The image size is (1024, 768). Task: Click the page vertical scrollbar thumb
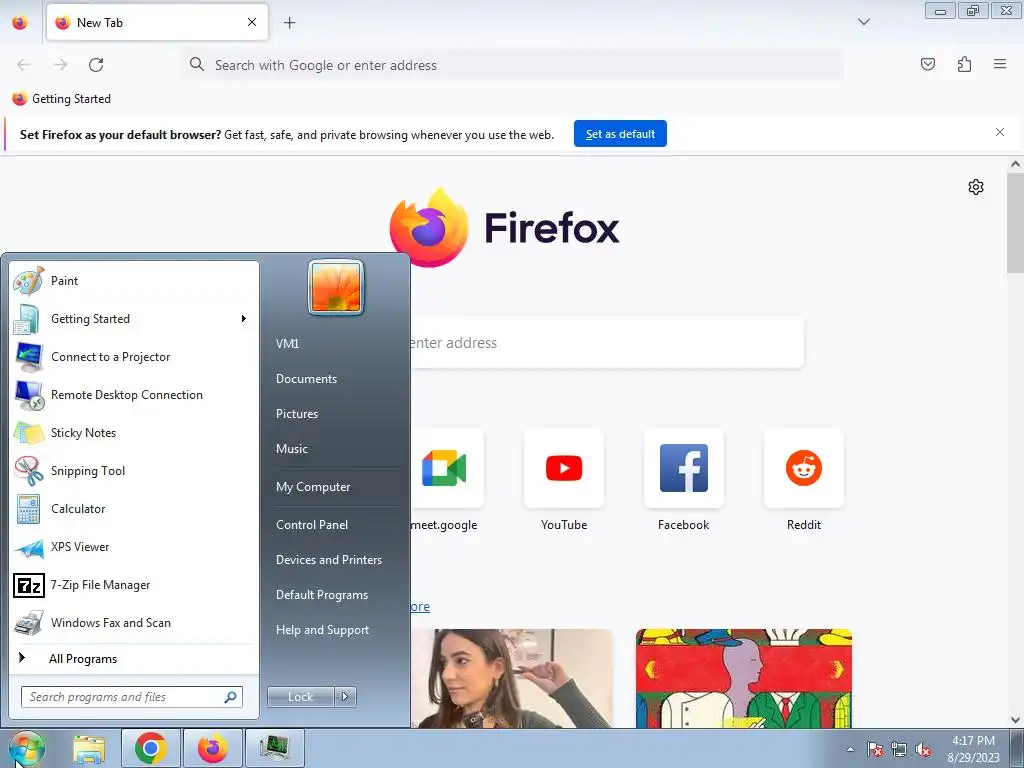[x=1015, y=224]
